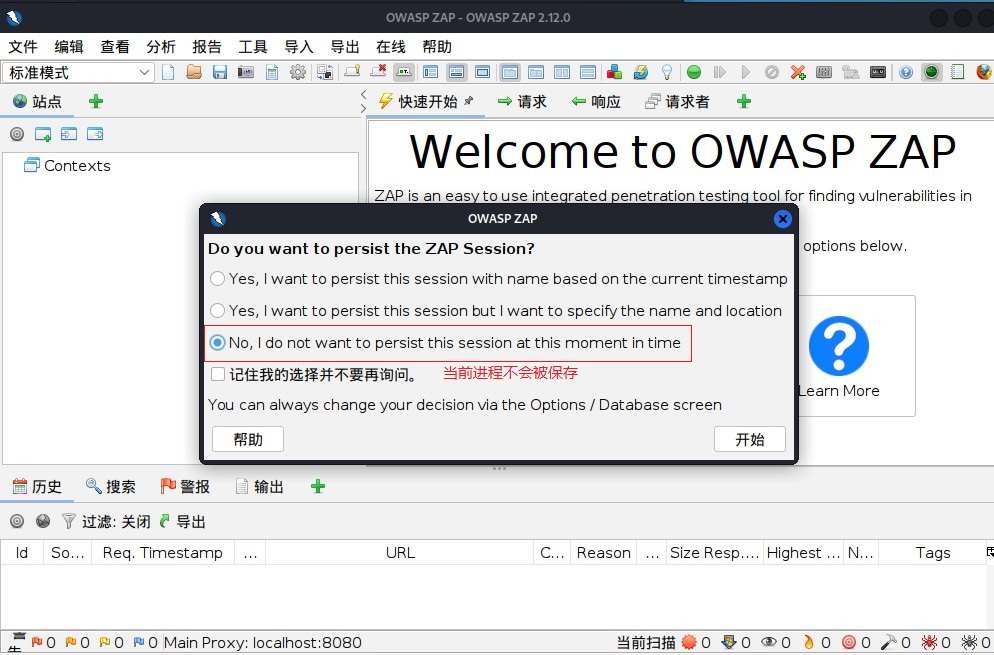Viewport: 994px width, 655px height.
Task: Switch to the 请求 tab
Action: (522, 101)
